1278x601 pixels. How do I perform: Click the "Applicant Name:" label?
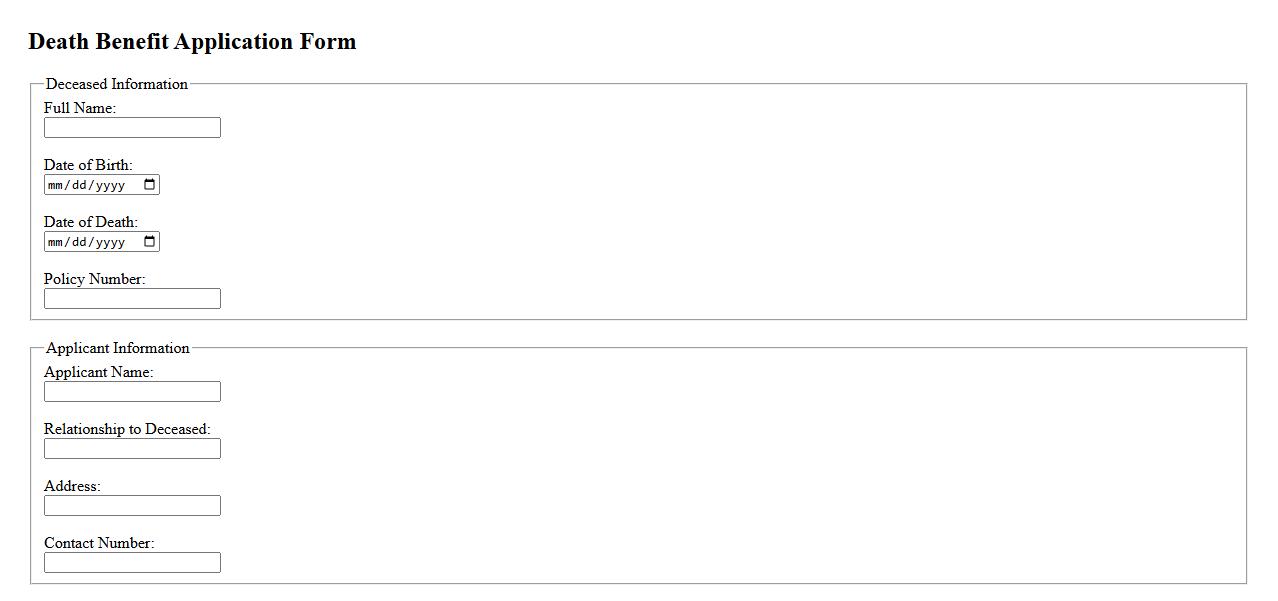[x=98, y=372]
